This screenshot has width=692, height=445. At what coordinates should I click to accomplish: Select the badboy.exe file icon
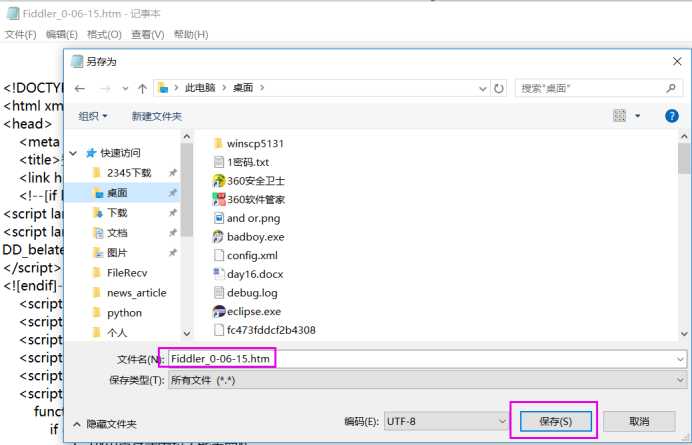click(x=218, y=237)
